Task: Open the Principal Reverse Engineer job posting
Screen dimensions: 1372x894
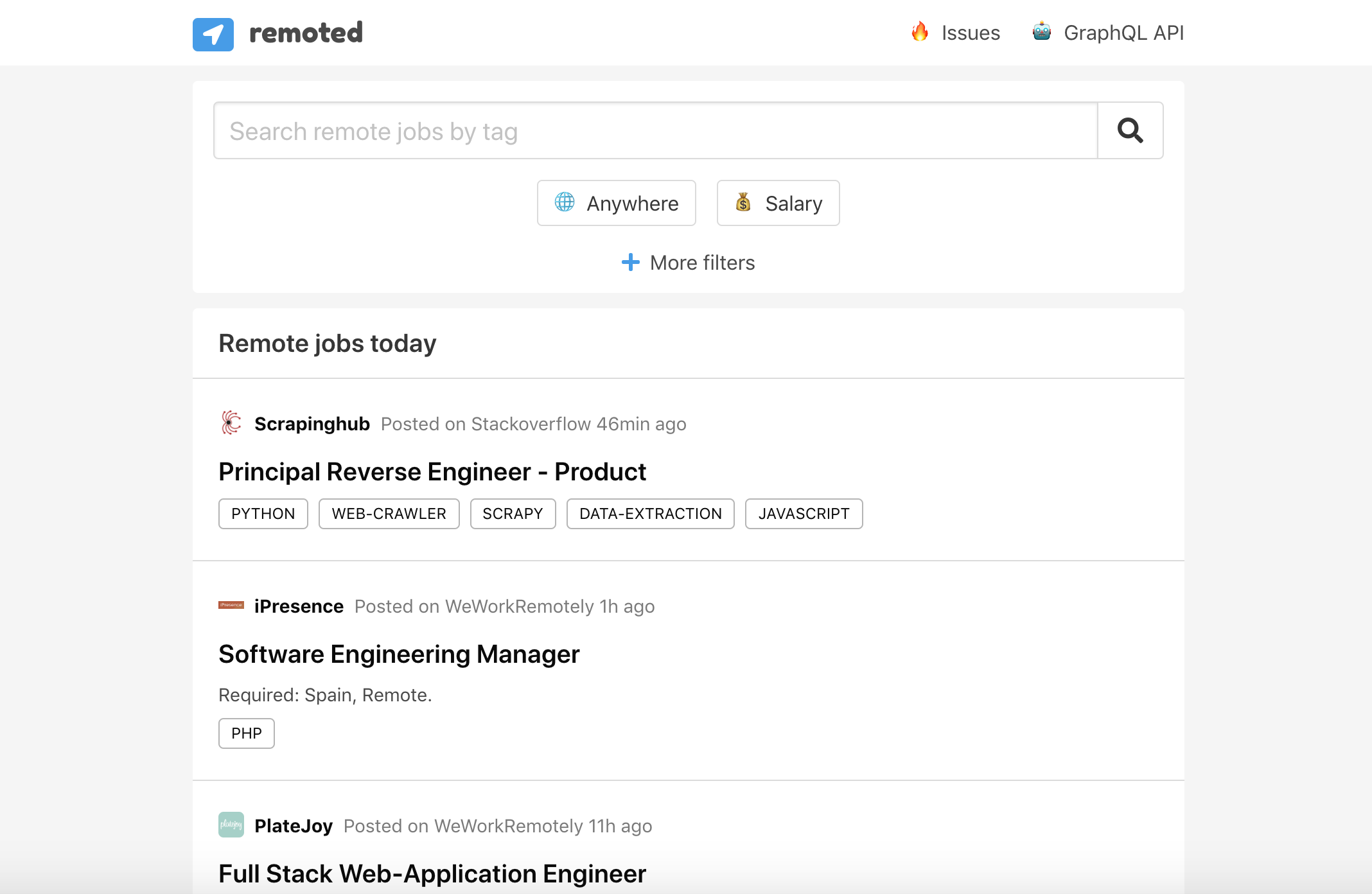Action: [432, 471]
